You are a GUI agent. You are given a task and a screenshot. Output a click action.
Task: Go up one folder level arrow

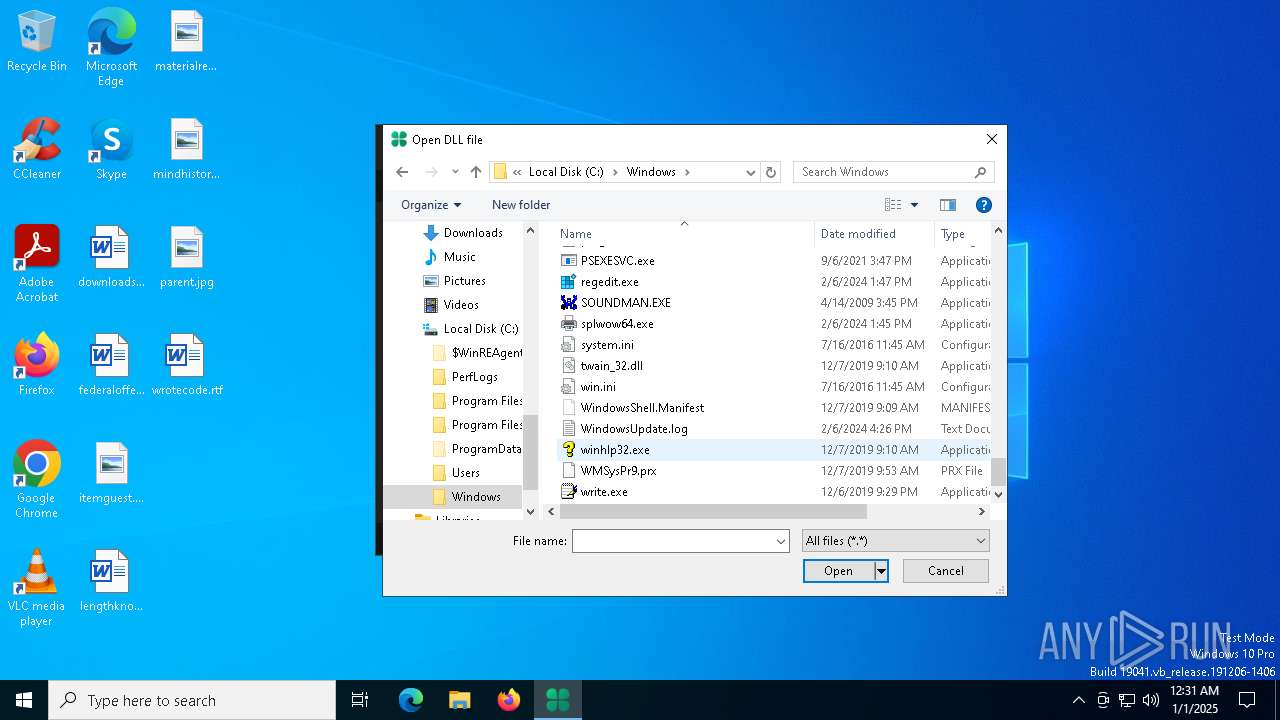click(x=476, y=172)
